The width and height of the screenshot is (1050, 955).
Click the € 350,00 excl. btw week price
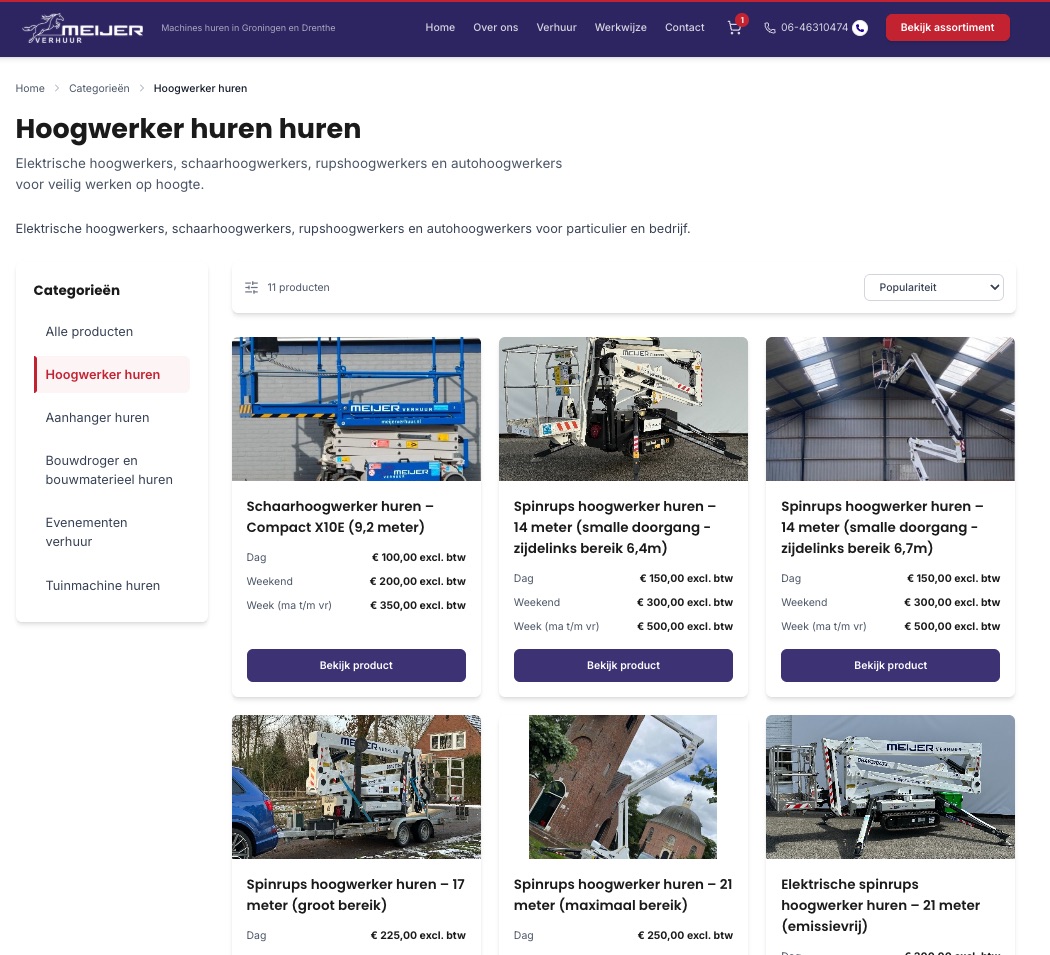(x=418, y=605)
